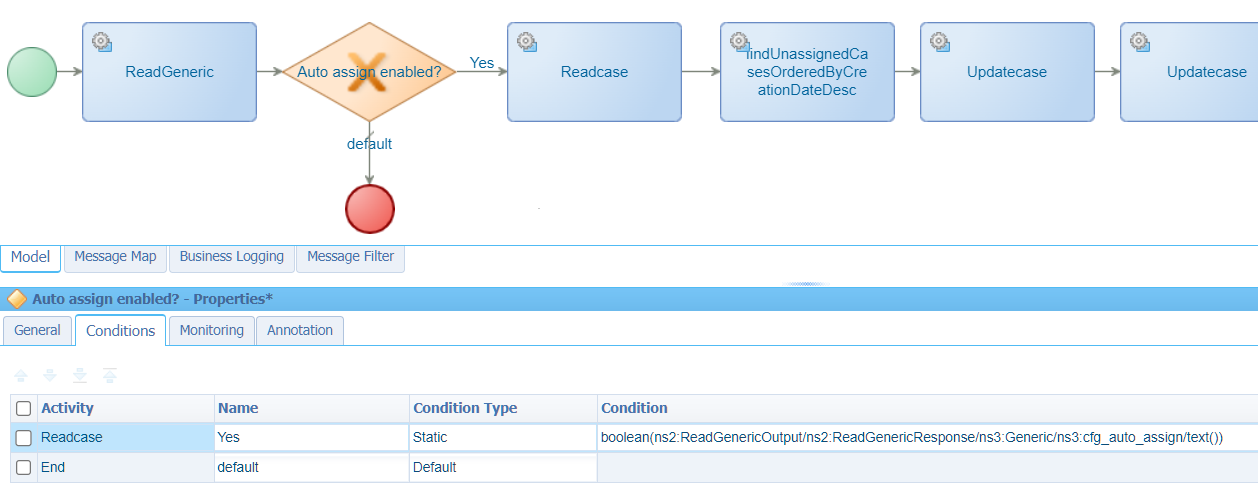Click the gear icon on ReadGeneric task

point(101,41)
